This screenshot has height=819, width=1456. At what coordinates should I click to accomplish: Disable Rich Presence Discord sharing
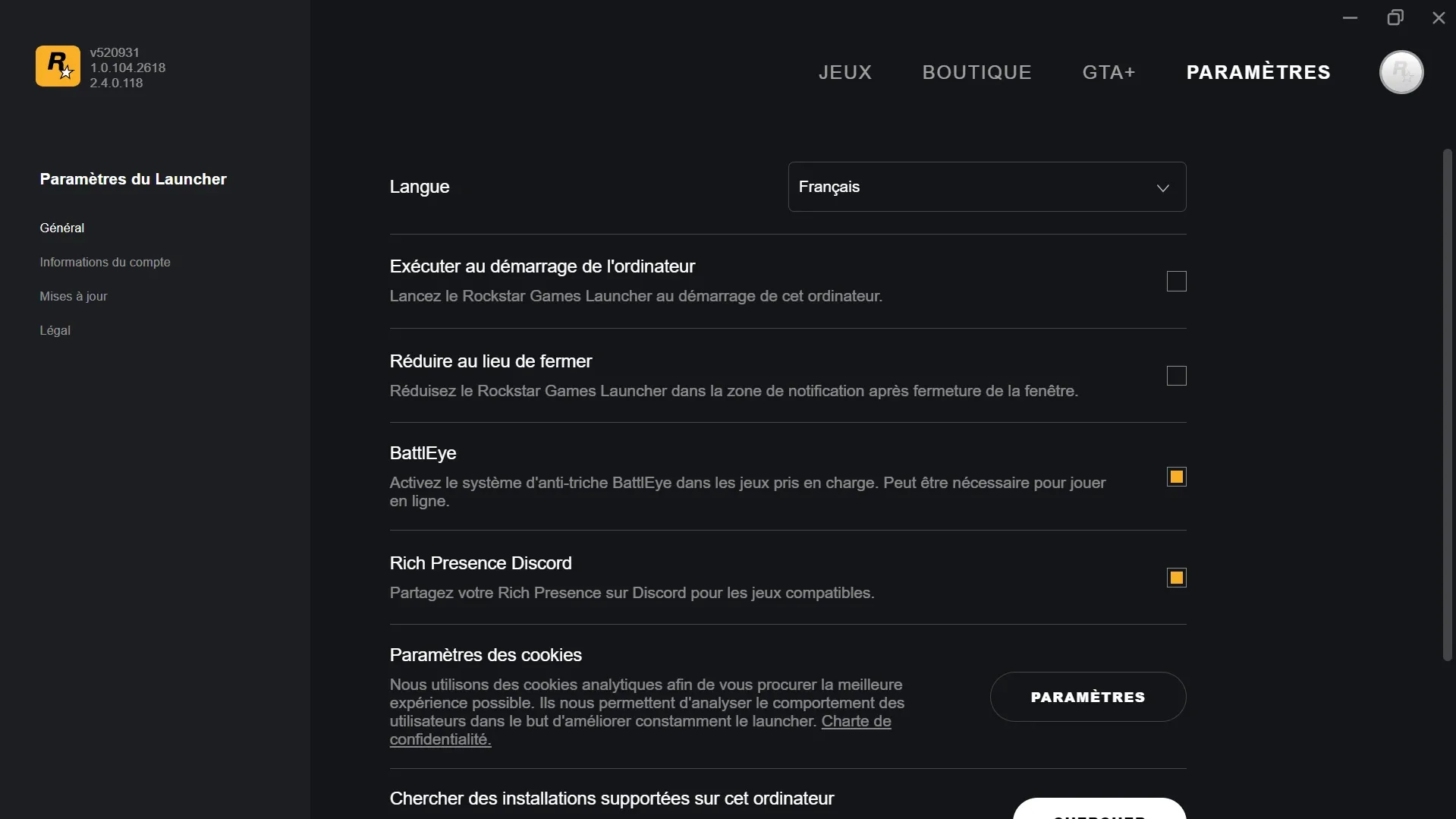pyautogui.click(x=1176, y=578)
